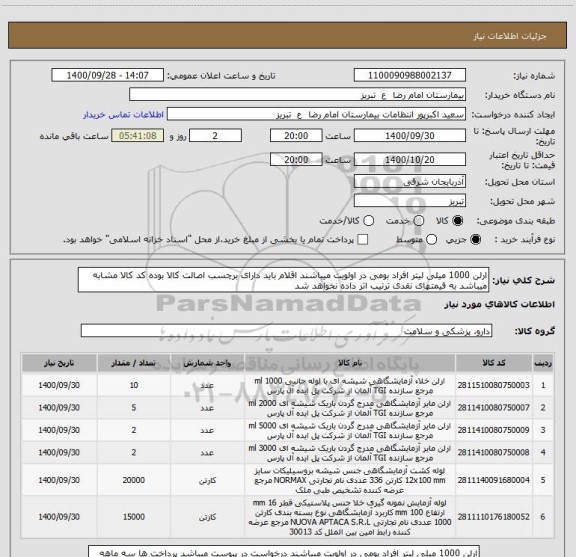The image size is (576, 557).
Task: Click the 2000 ml Erlenmeyer item name
Action: click(350, 408)
